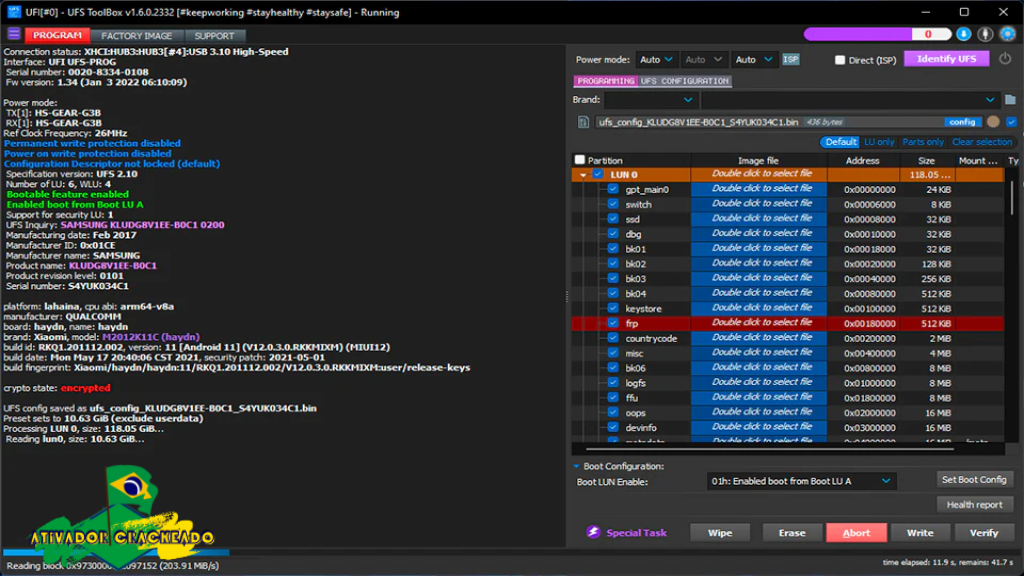The width and height of the screenshot is (1024, 576).
Task: Click the Write button
Action: tap(920, 533)
